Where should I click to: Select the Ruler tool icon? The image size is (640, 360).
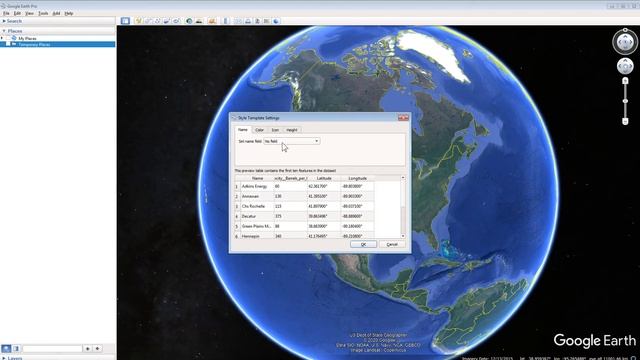(x=226, y=21)
